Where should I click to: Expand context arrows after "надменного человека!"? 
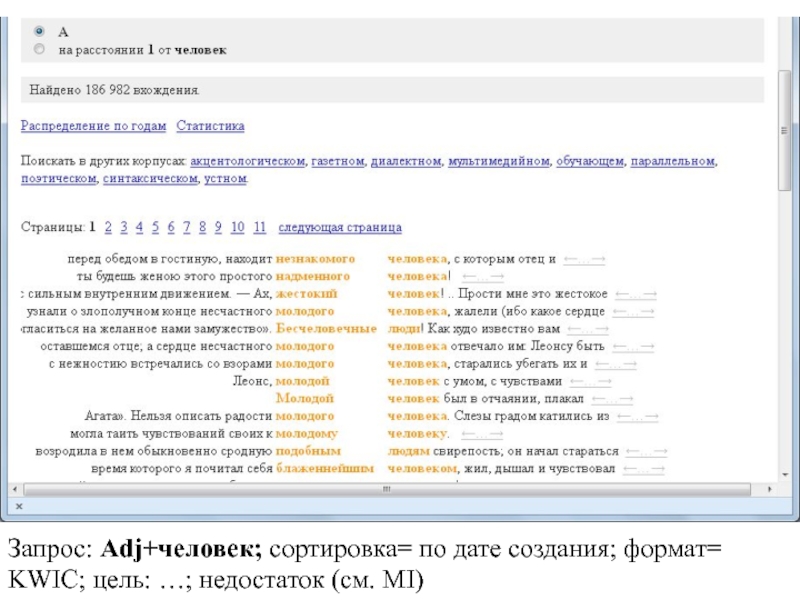click(x=483, y=276)
